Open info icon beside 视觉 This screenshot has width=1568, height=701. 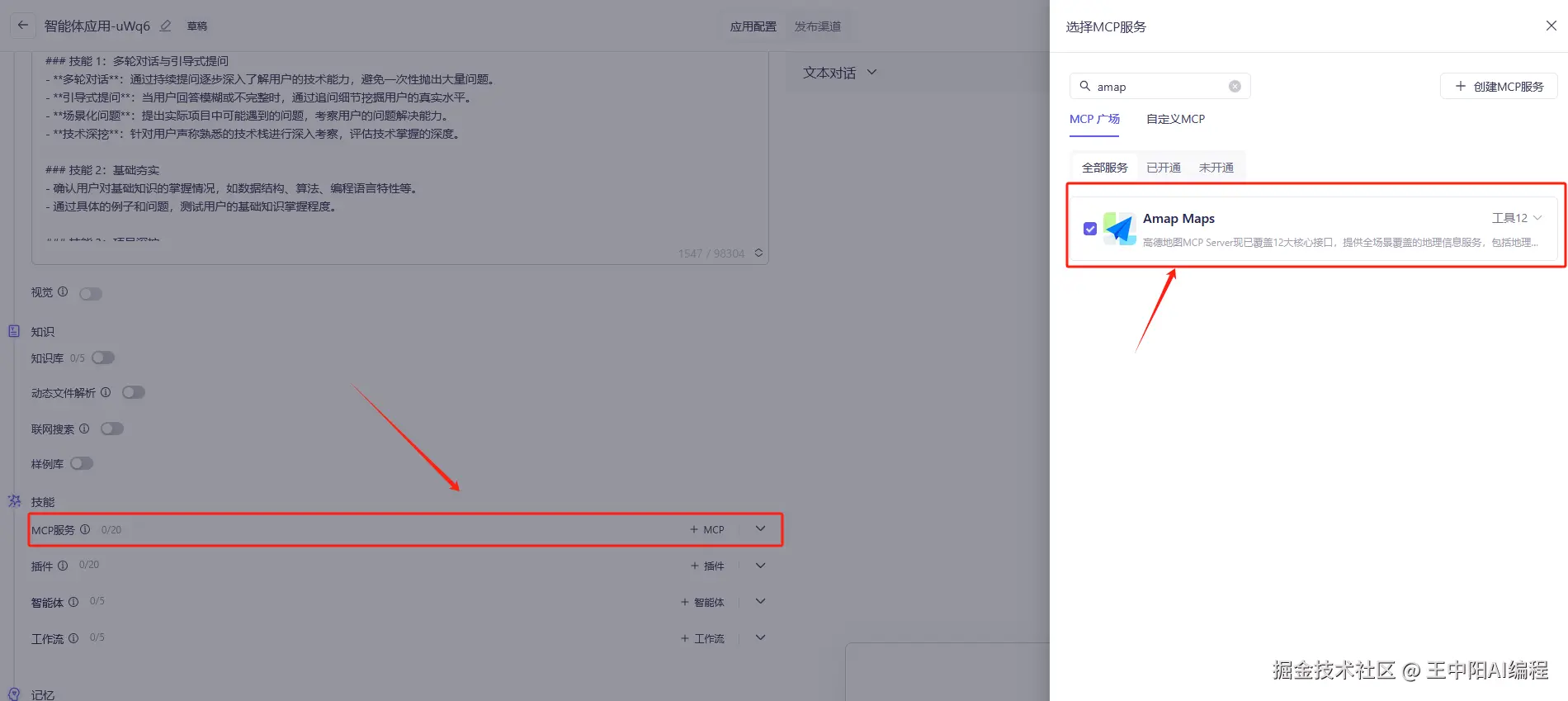pos(63,291)
